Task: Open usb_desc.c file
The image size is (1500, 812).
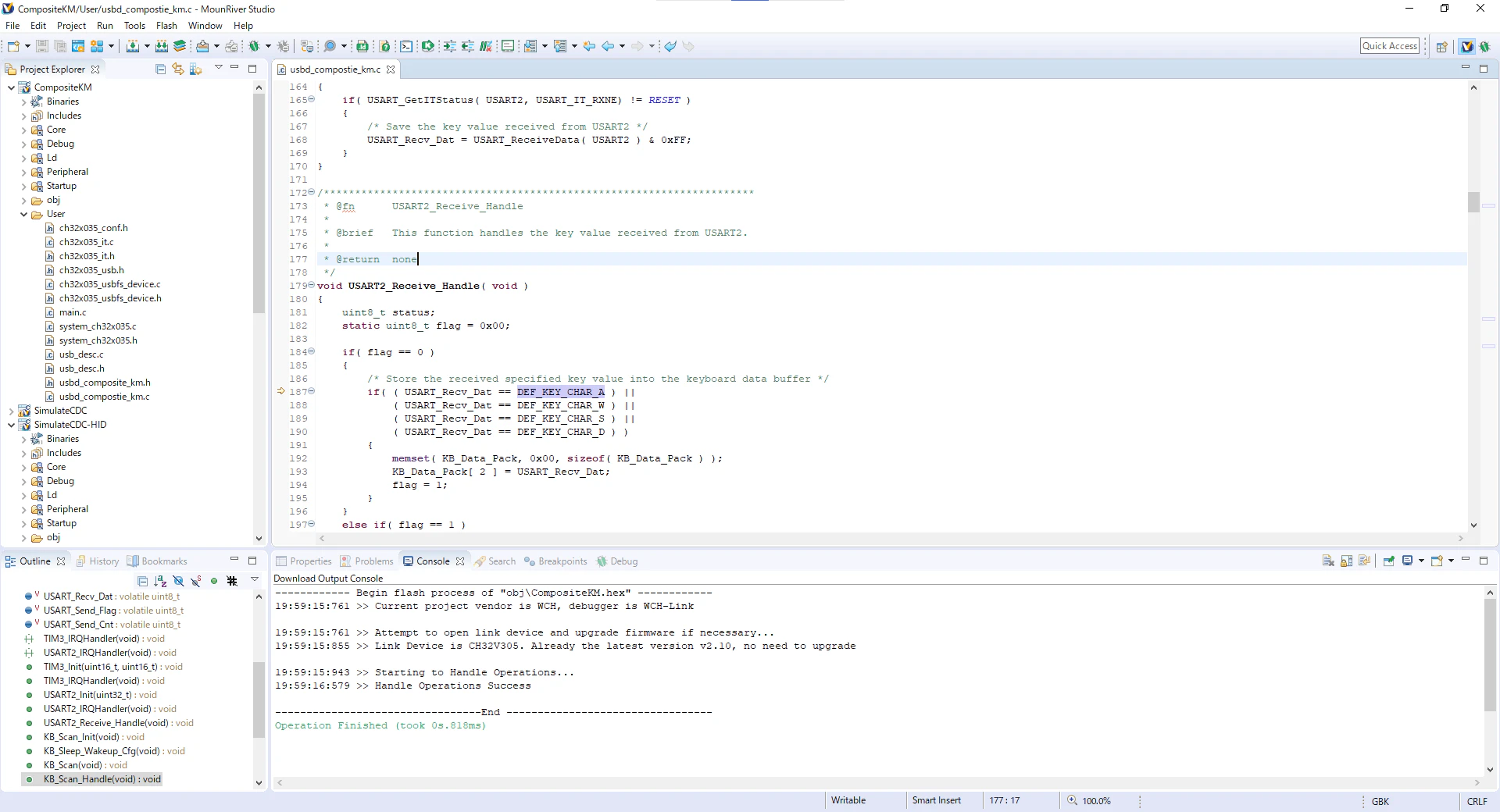Action: [x=81, y=354]
